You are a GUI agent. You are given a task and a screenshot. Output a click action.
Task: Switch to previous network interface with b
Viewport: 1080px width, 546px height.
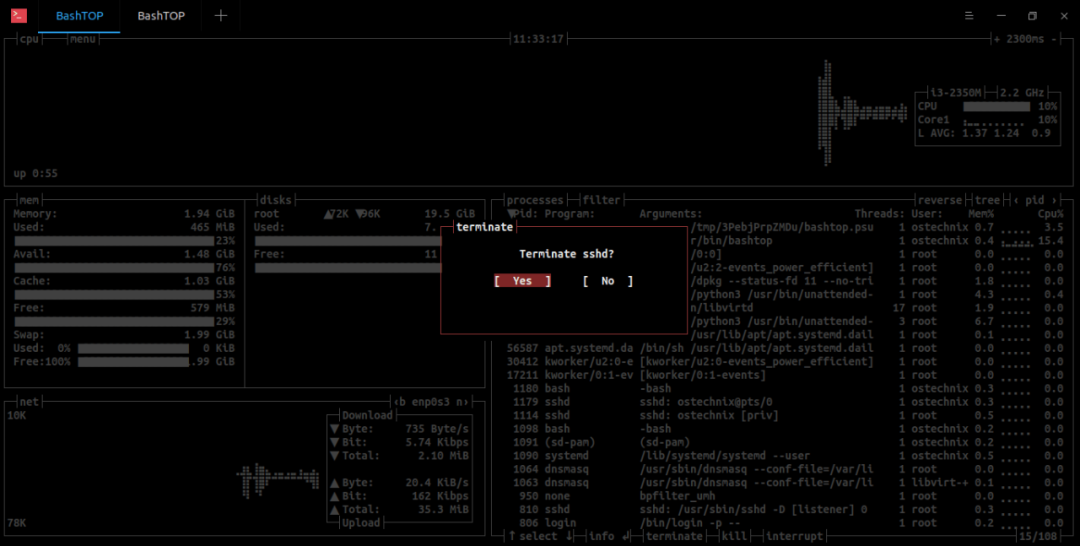click(x=399, y=402)
